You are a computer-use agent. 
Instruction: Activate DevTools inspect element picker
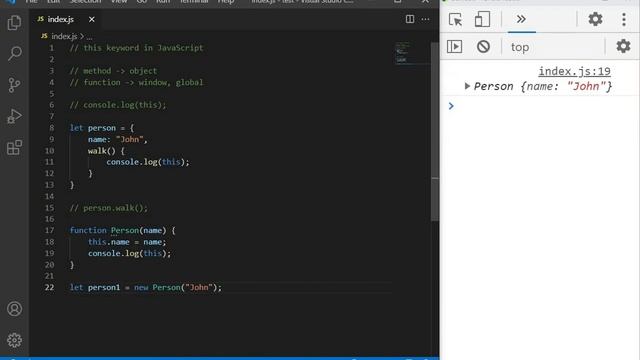456,19
